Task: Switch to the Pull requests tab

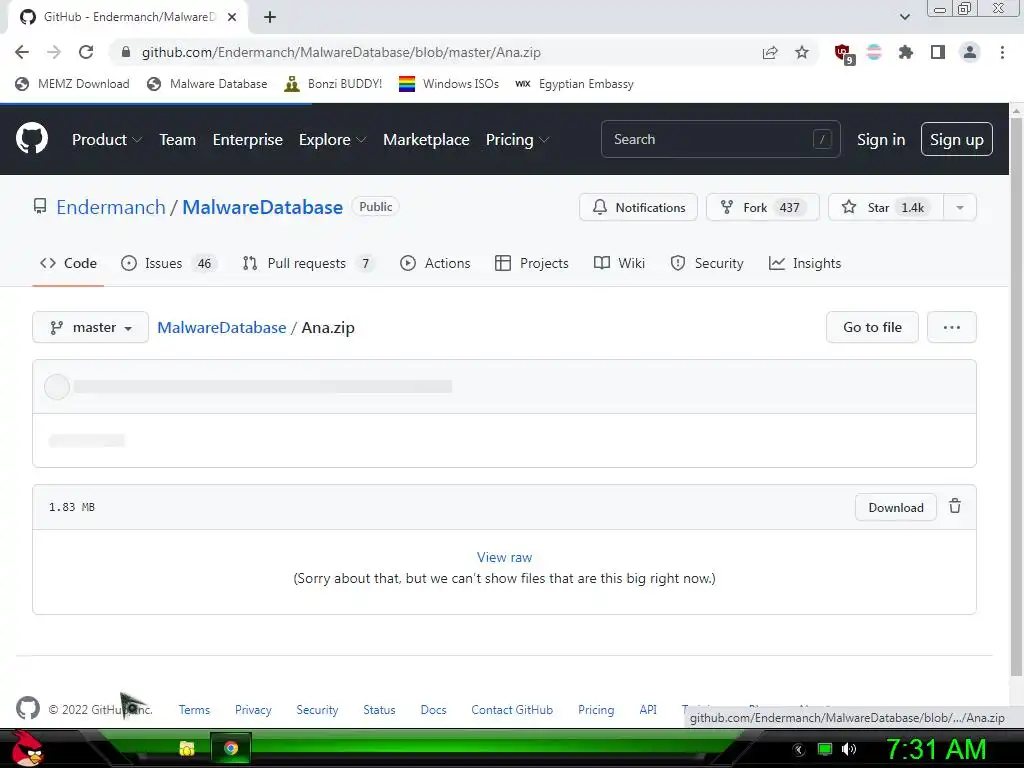Action: [308, 263]
